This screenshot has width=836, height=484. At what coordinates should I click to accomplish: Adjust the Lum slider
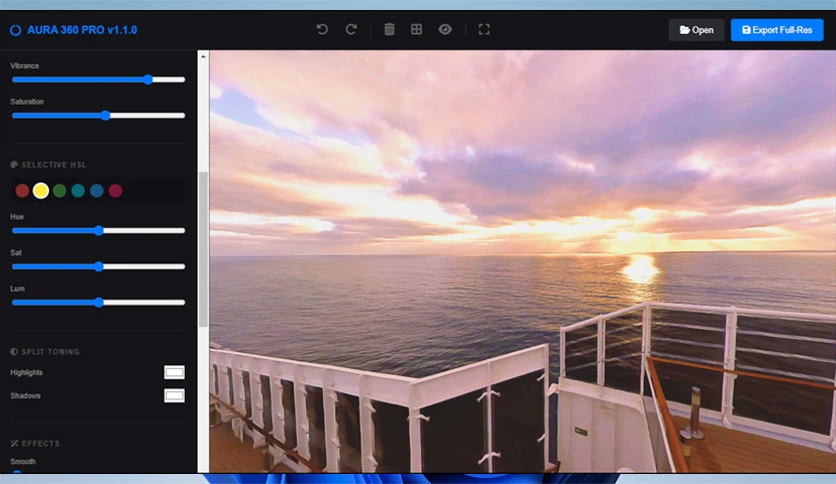[98, 302]
